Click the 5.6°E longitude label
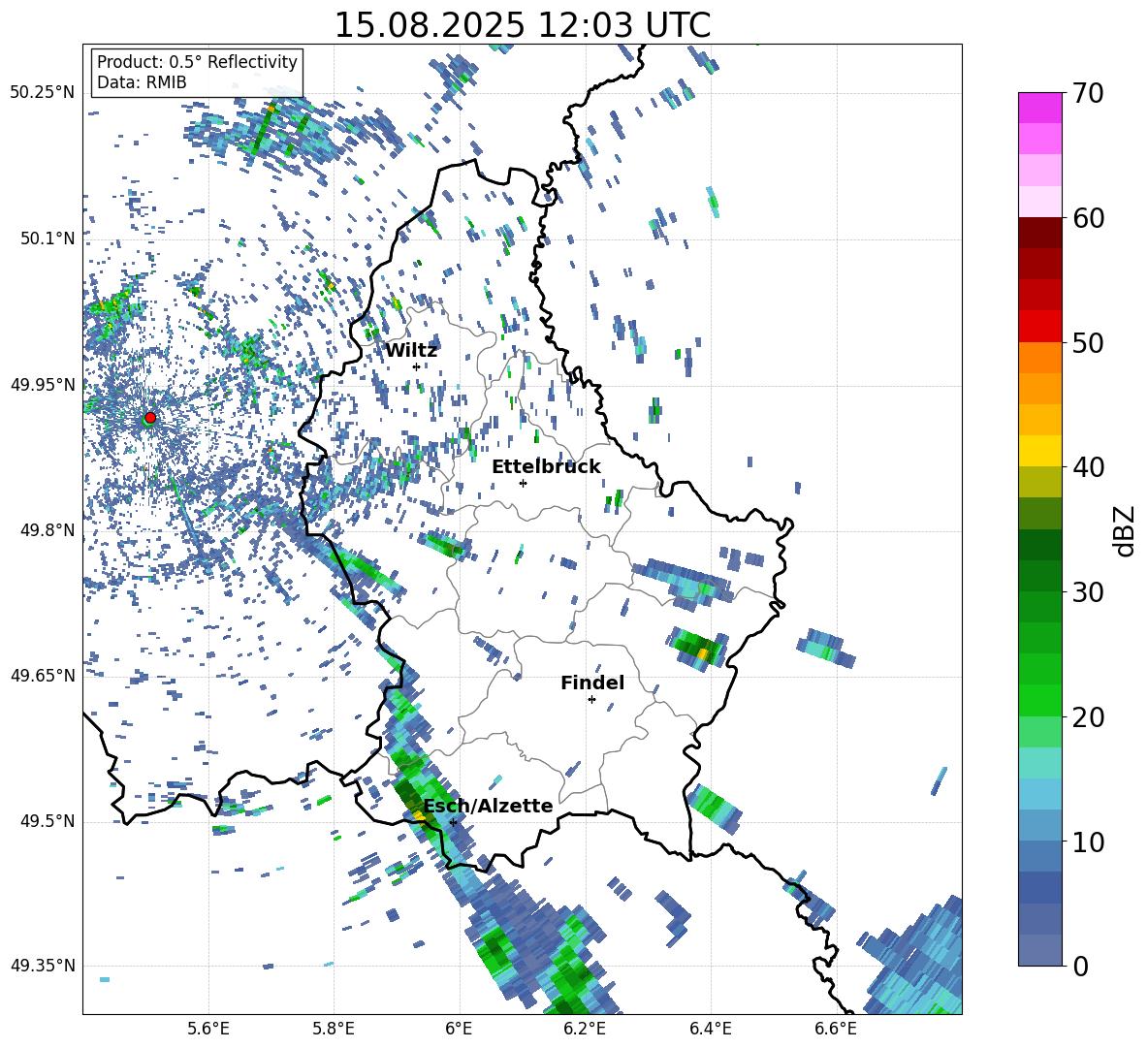The image size is (1148, 1048). tap(208, 1029)
